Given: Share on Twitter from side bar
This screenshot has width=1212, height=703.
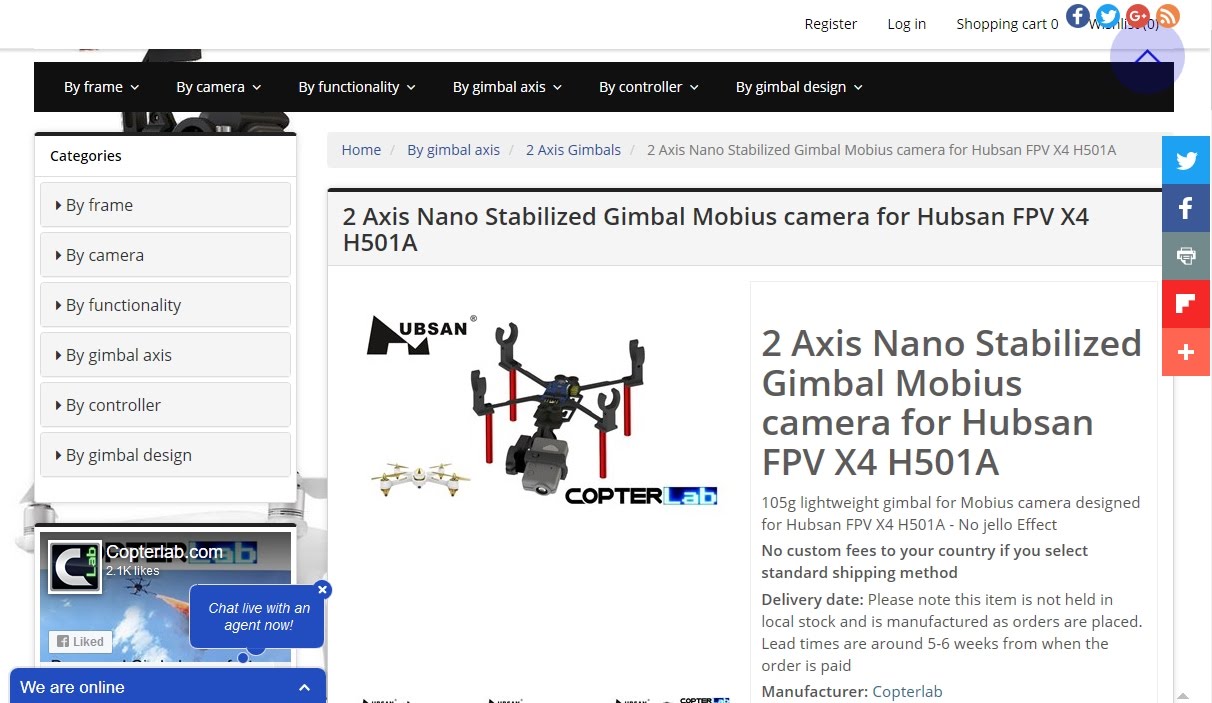Looking at the screenshot, I should (1186, 160).
